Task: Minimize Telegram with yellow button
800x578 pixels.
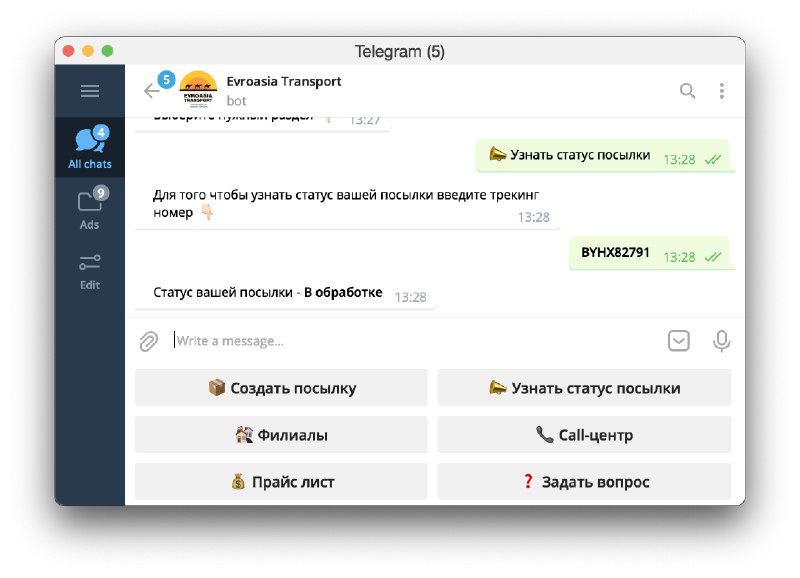Action: point(88,51)
